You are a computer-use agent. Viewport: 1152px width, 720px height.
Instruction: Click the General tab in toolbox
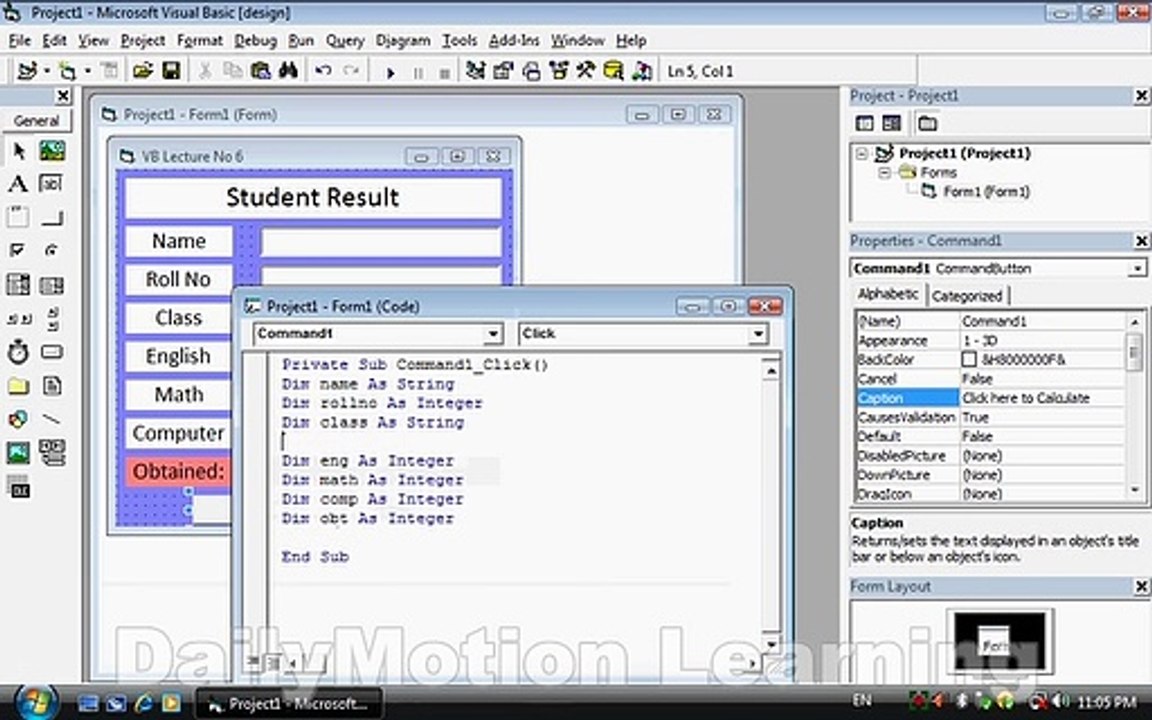pyautogui.click(x=36, y=121)
